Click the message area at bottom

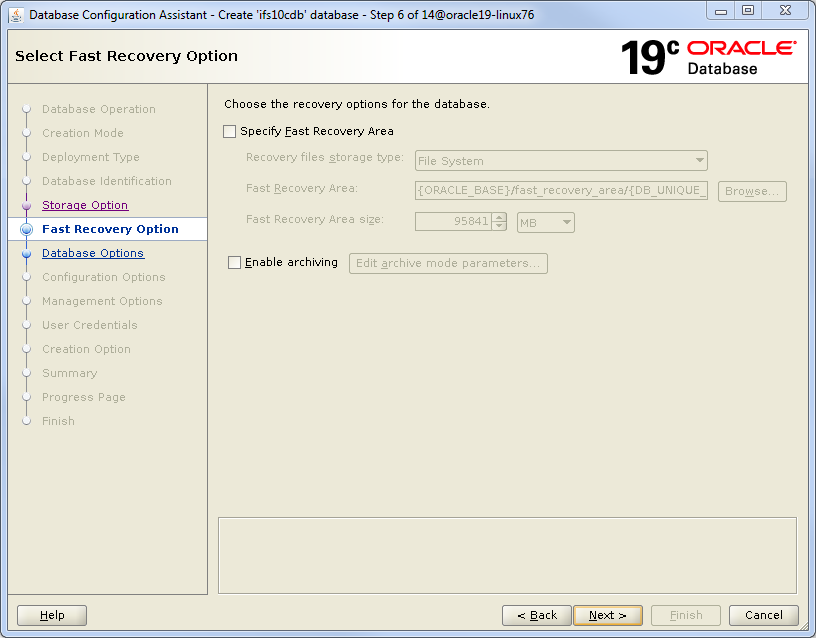tap(507, 555)
